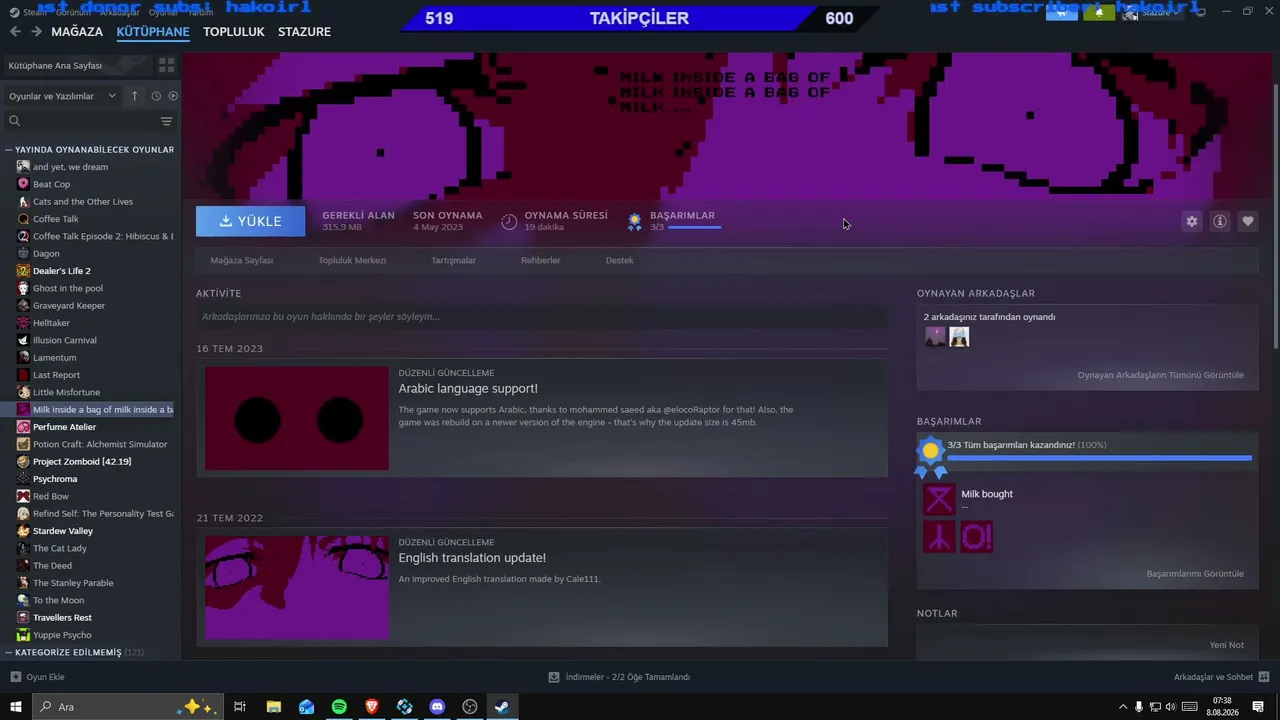Click the blue YÜKLE install button
Screen dimensions: 1280x720
click(x=251, y=221)
